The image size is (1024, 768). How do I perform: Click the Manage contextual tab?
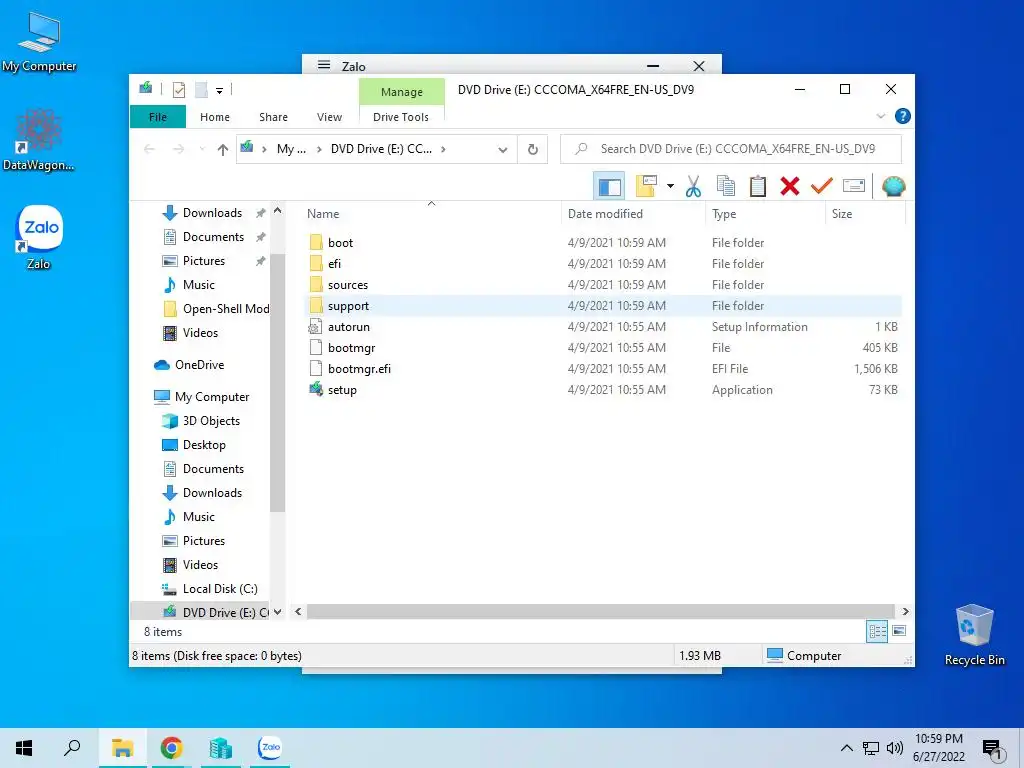pyautogui.click(x=402, y=92)
